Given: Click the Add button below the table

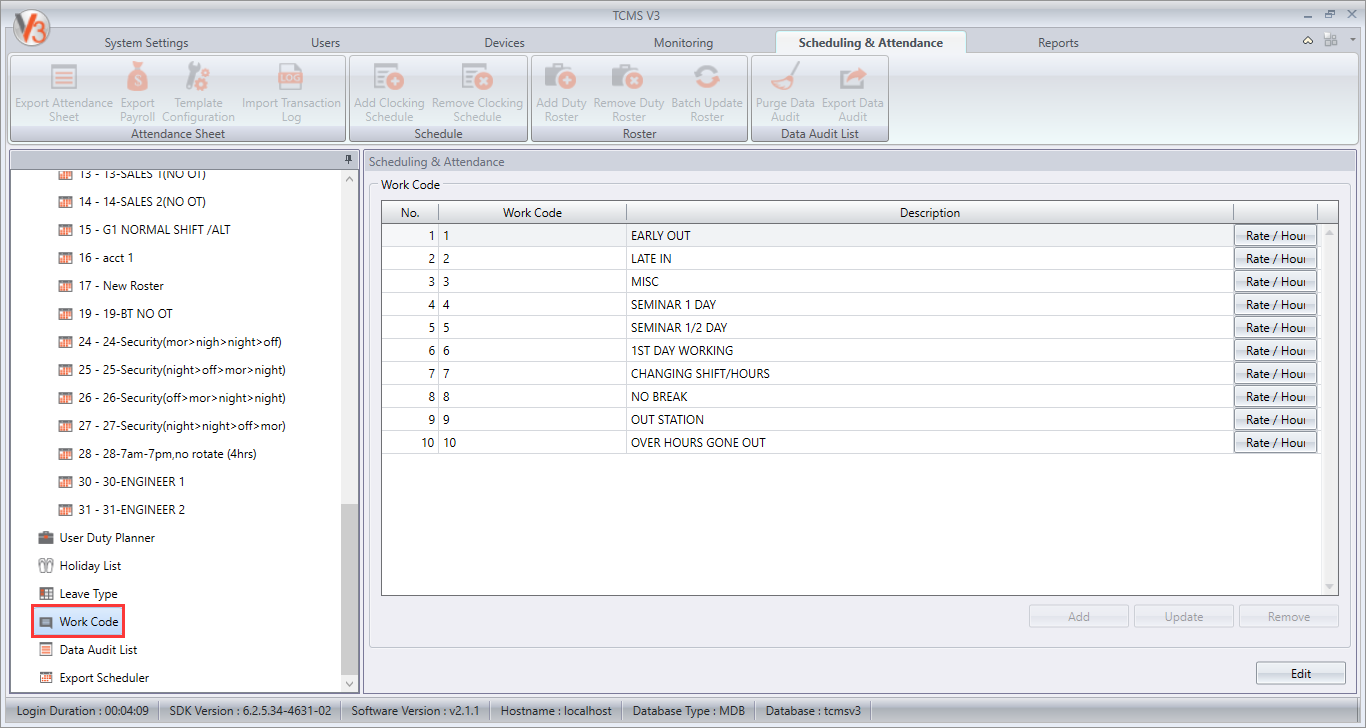Looking at the screenshot, I should 1079,616.
